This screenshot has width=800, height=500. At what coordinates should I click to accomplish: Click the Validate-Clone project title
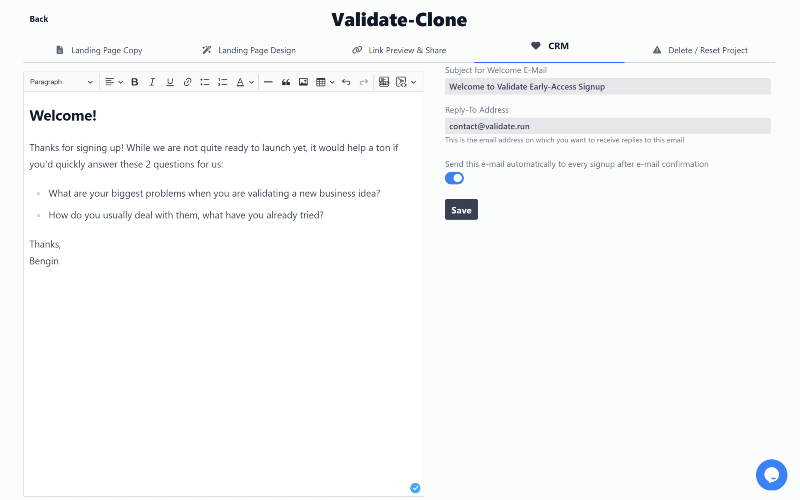click(x=399, y=19)
